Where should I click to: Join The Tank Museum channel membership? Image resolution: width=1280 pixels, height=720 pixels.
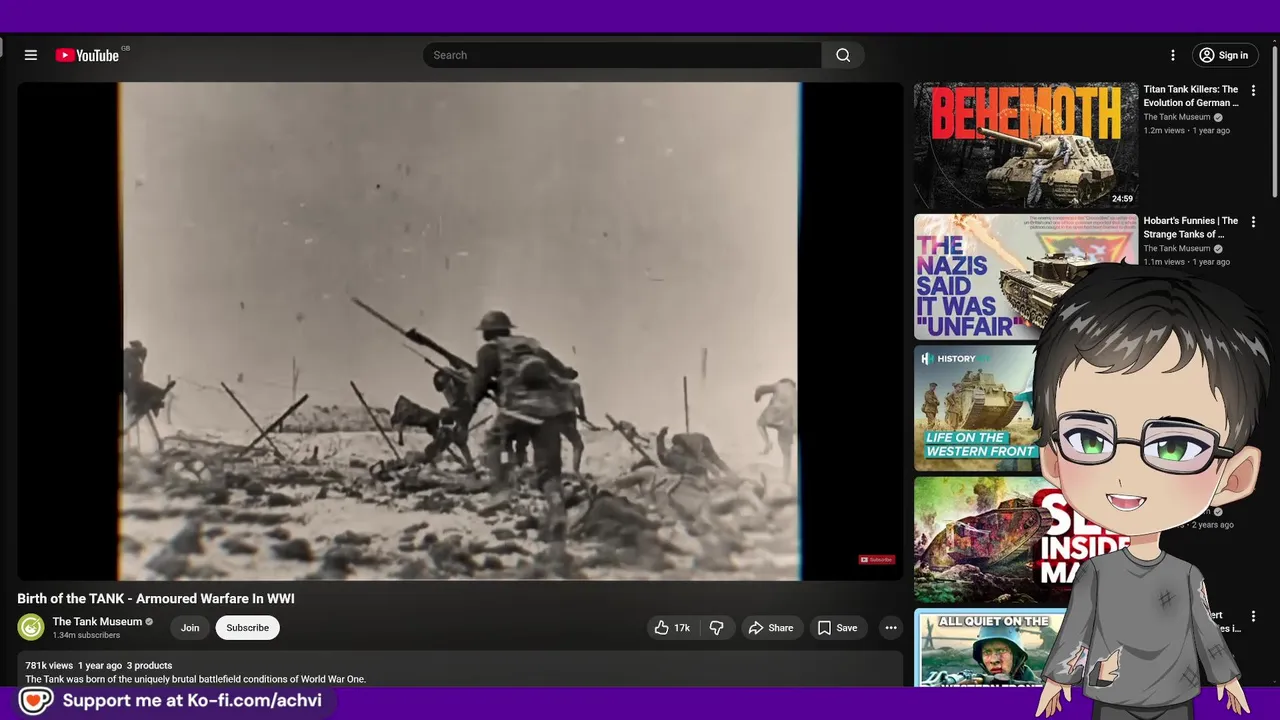190,628
